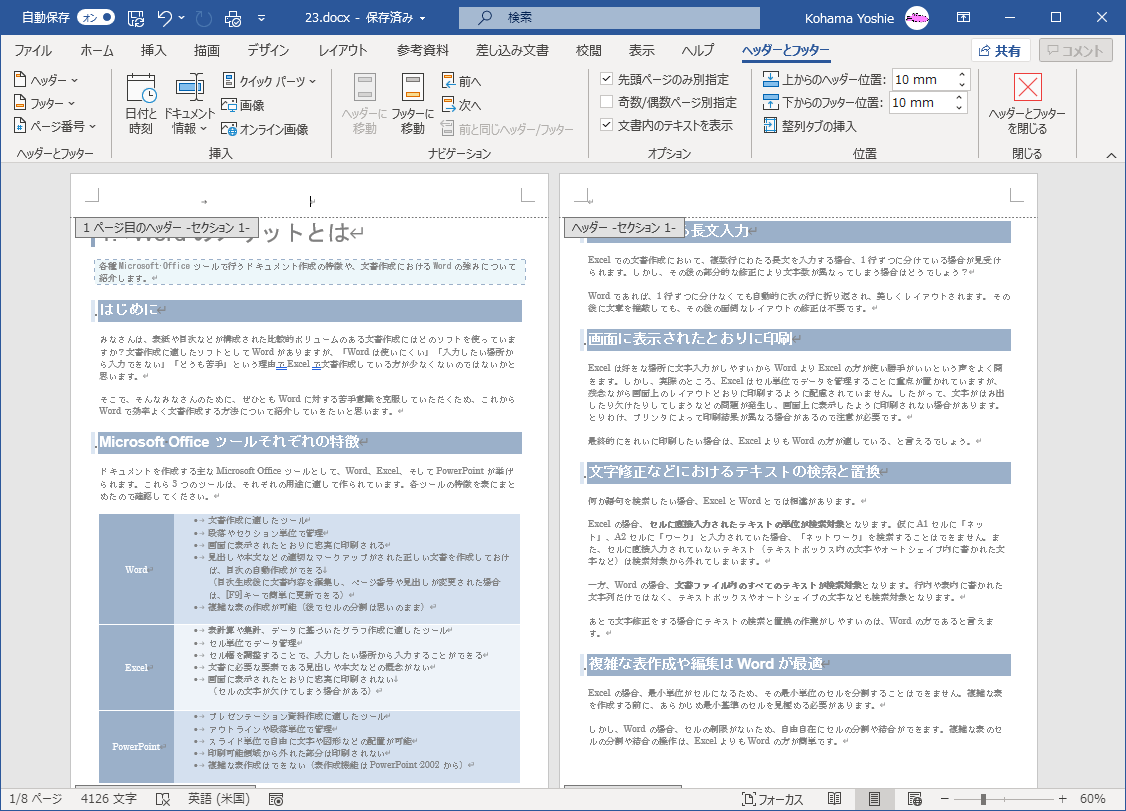Open the ページ番号 dropdown
The width and height of the screenshot is (1126, 811).
point(55,126)
